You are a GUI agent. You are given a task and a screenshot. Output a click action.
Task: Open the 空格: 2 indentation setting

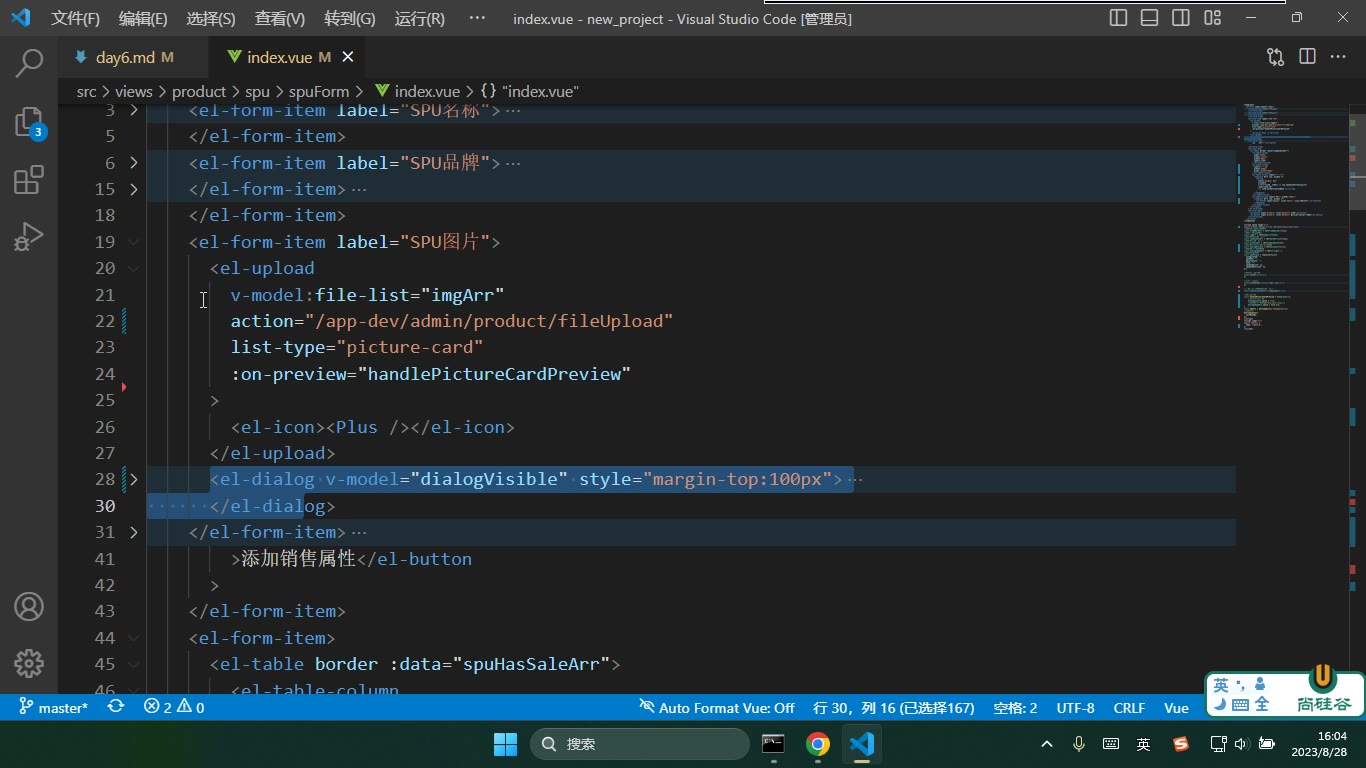[x=1015, y=707]
